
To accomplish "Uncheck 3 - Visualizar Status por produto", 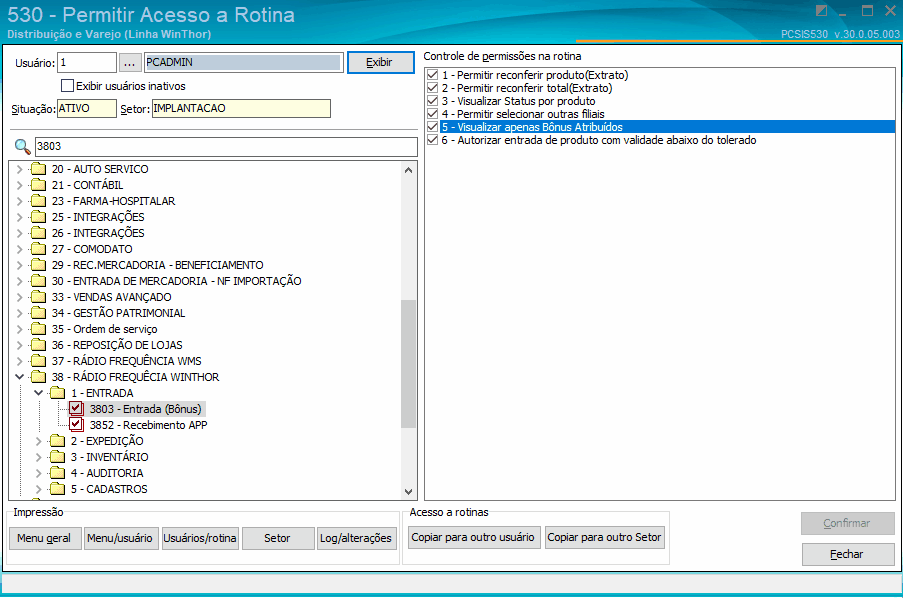I will (432, 101).
